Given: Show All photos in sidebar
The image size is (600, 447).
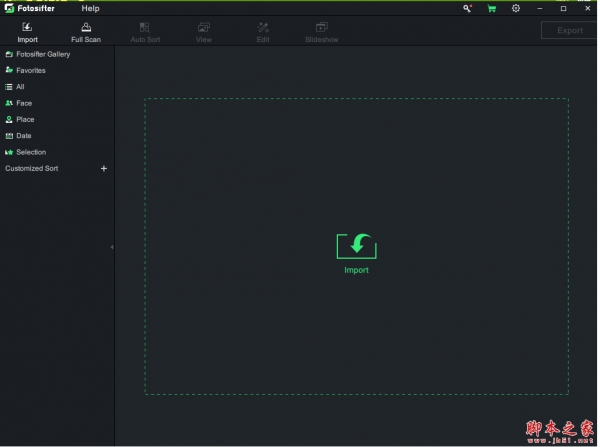Looking at the screenshot, I should [20, 87].
